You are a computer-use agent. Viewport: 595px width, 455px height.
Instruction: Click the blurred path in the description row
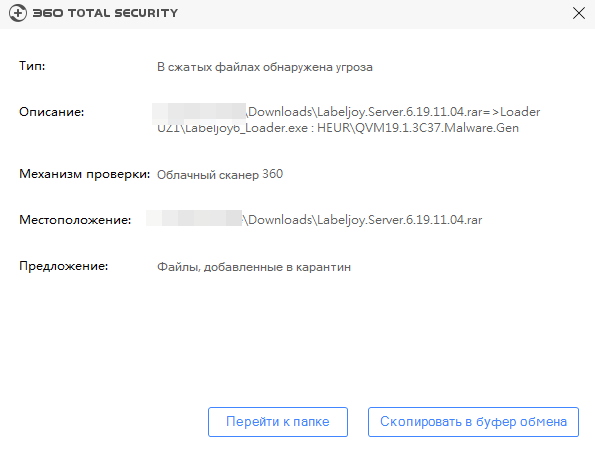(x=199, y=113)
